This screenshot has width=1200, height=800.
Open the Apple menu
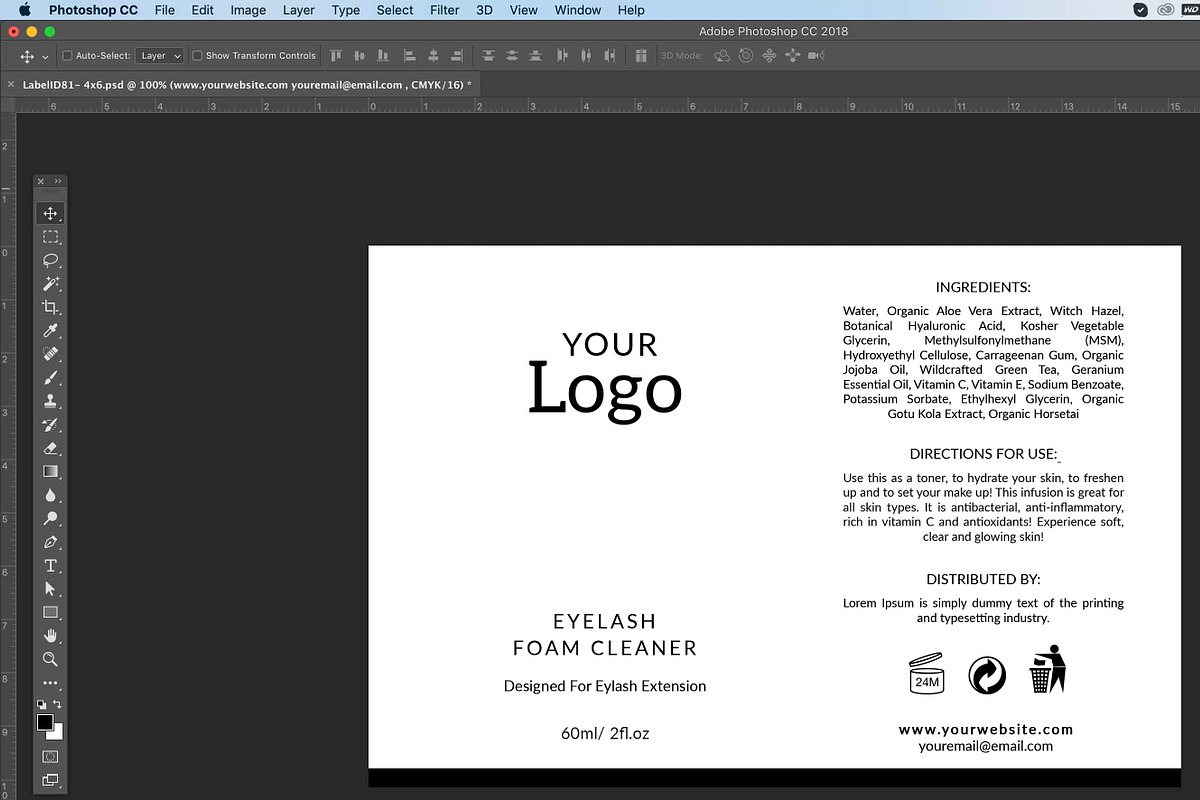25,10
